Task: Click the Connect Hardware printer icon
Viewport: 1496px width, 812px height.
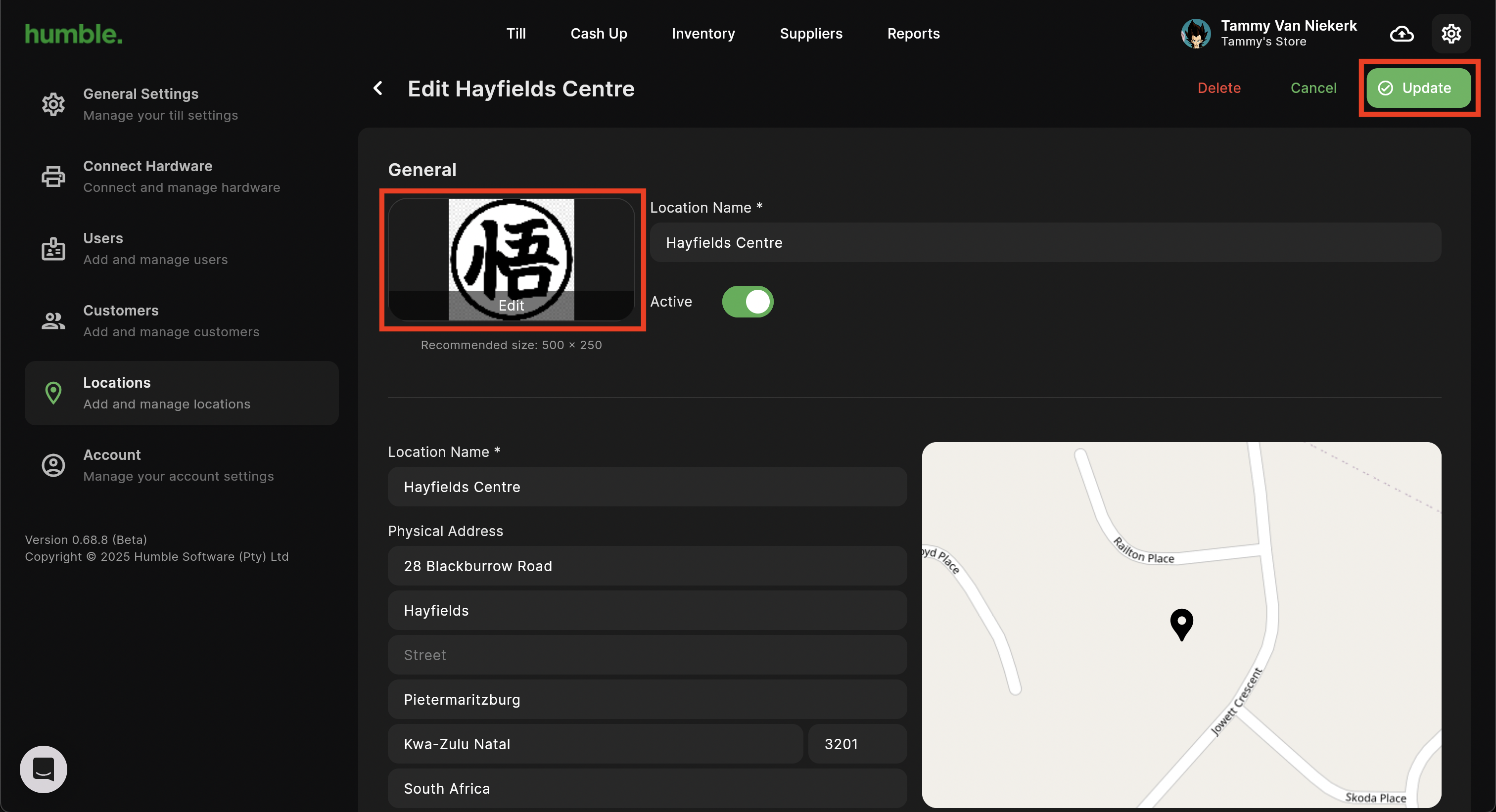Action: pyautogui.click(x=53, y=177)
